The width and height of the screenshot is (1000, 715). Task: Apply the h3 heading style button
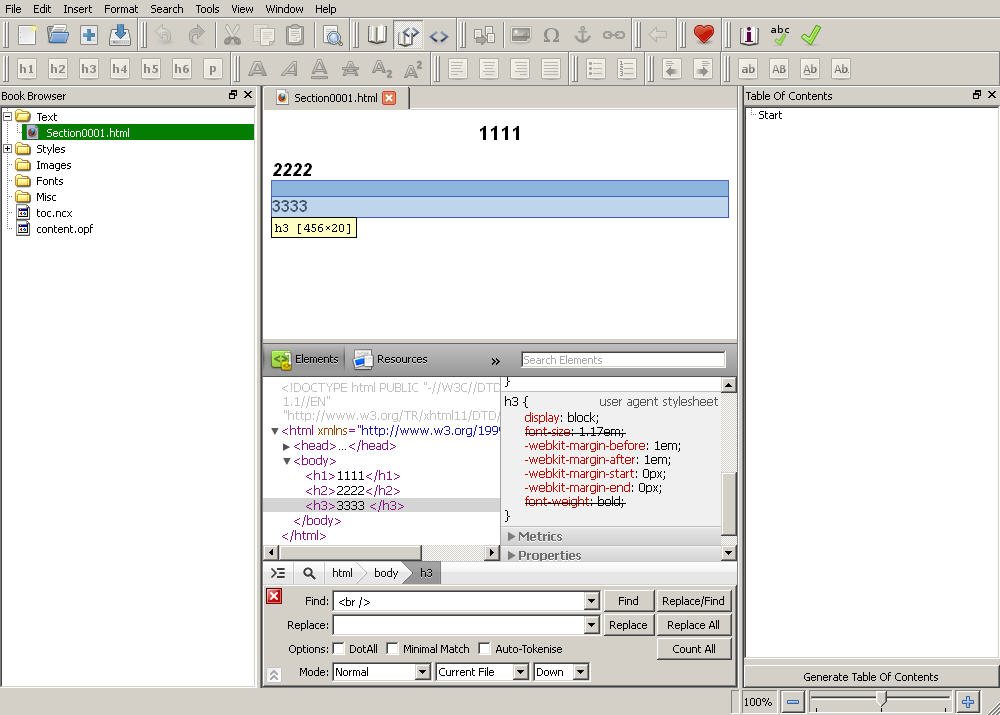(x=89, y=69)
